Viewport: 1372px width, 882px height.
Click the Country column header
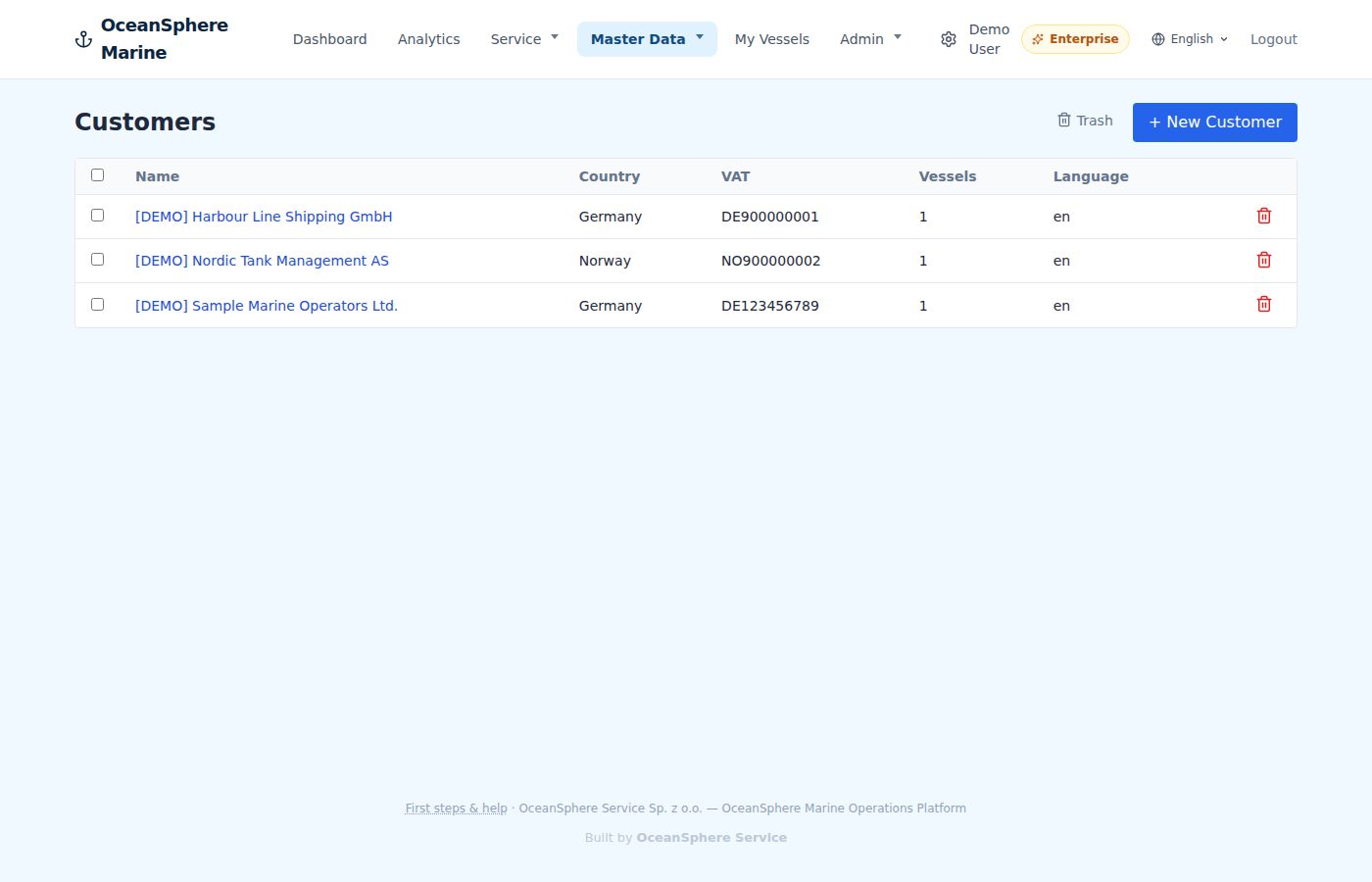pos(610,176)
